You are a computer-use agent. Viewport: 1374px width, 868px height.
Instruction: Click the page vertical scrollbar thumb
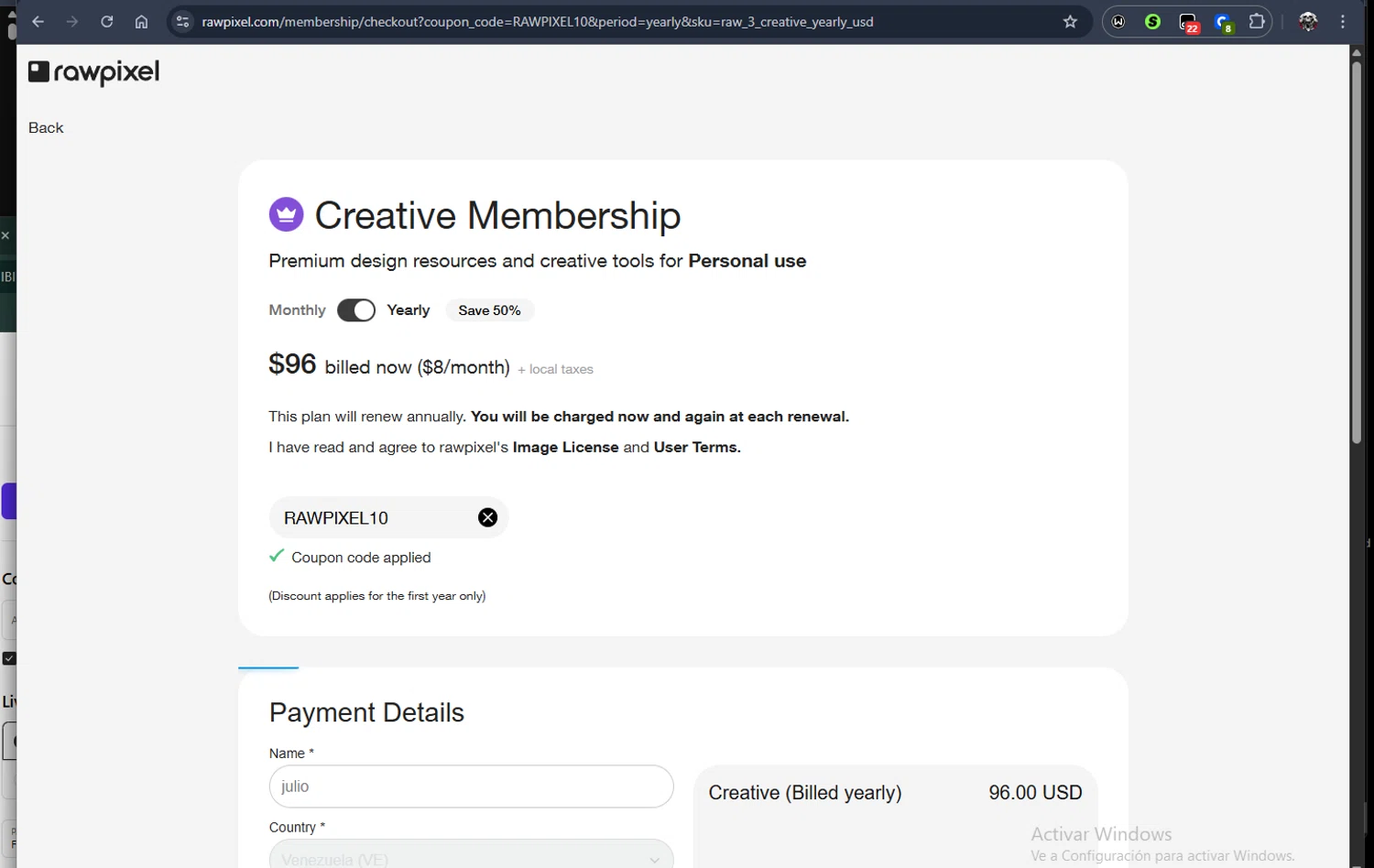coord(1357,252)
